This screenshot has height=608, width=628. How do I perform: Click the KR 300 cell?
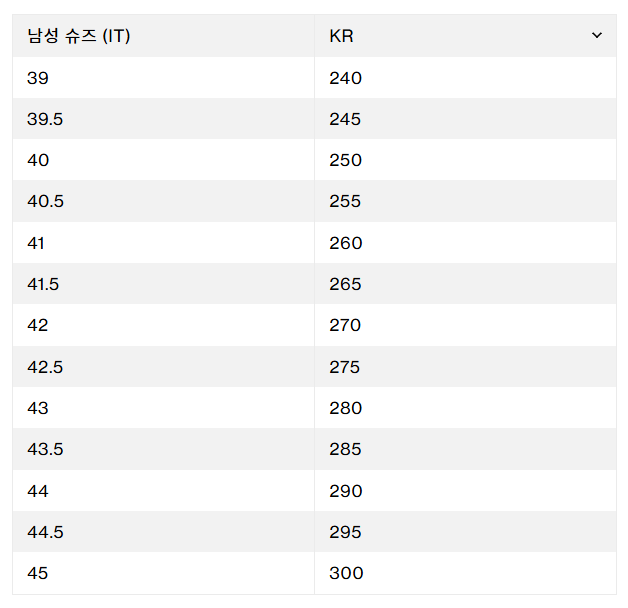346,573
